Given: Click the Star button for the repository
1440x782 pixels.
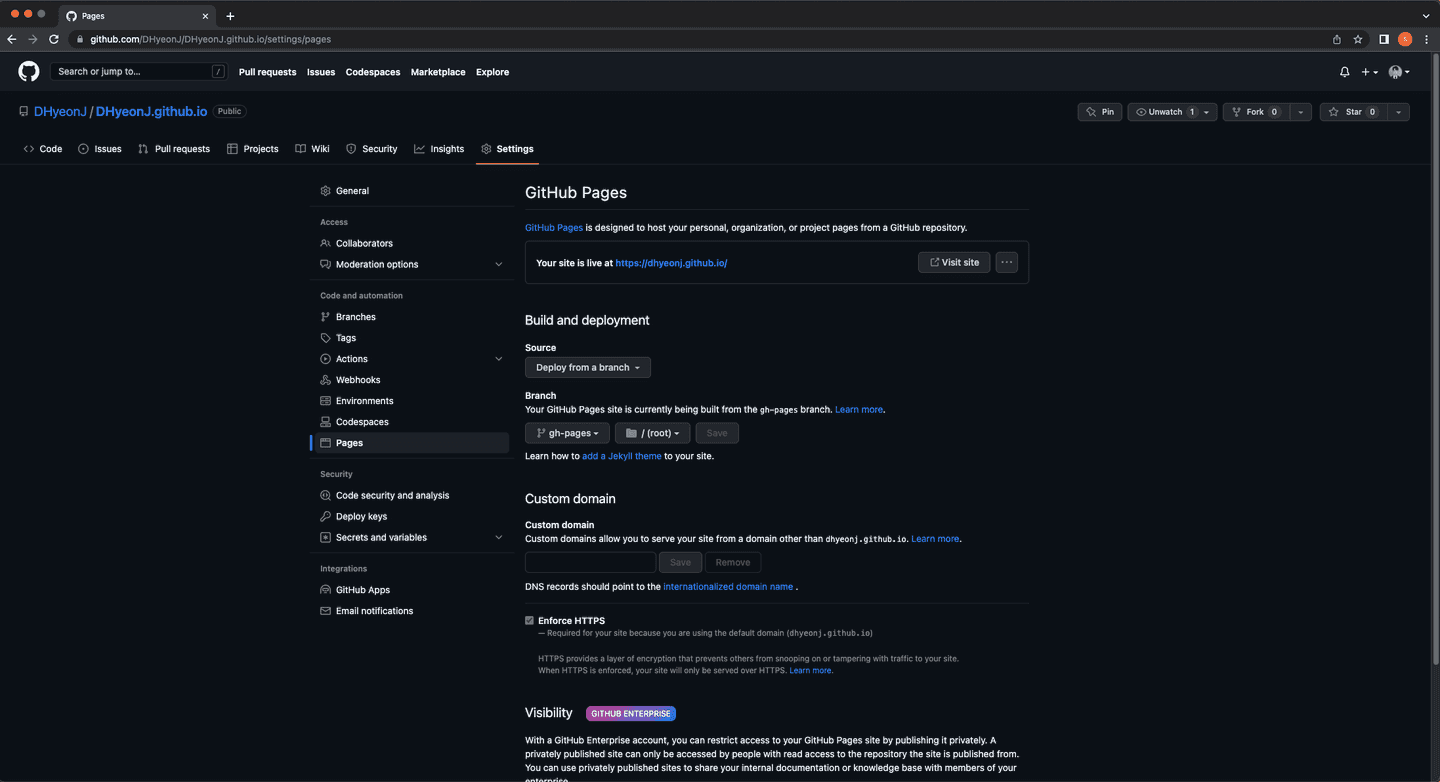Looking at the screenshot, I should click(x=1354, y=111).
